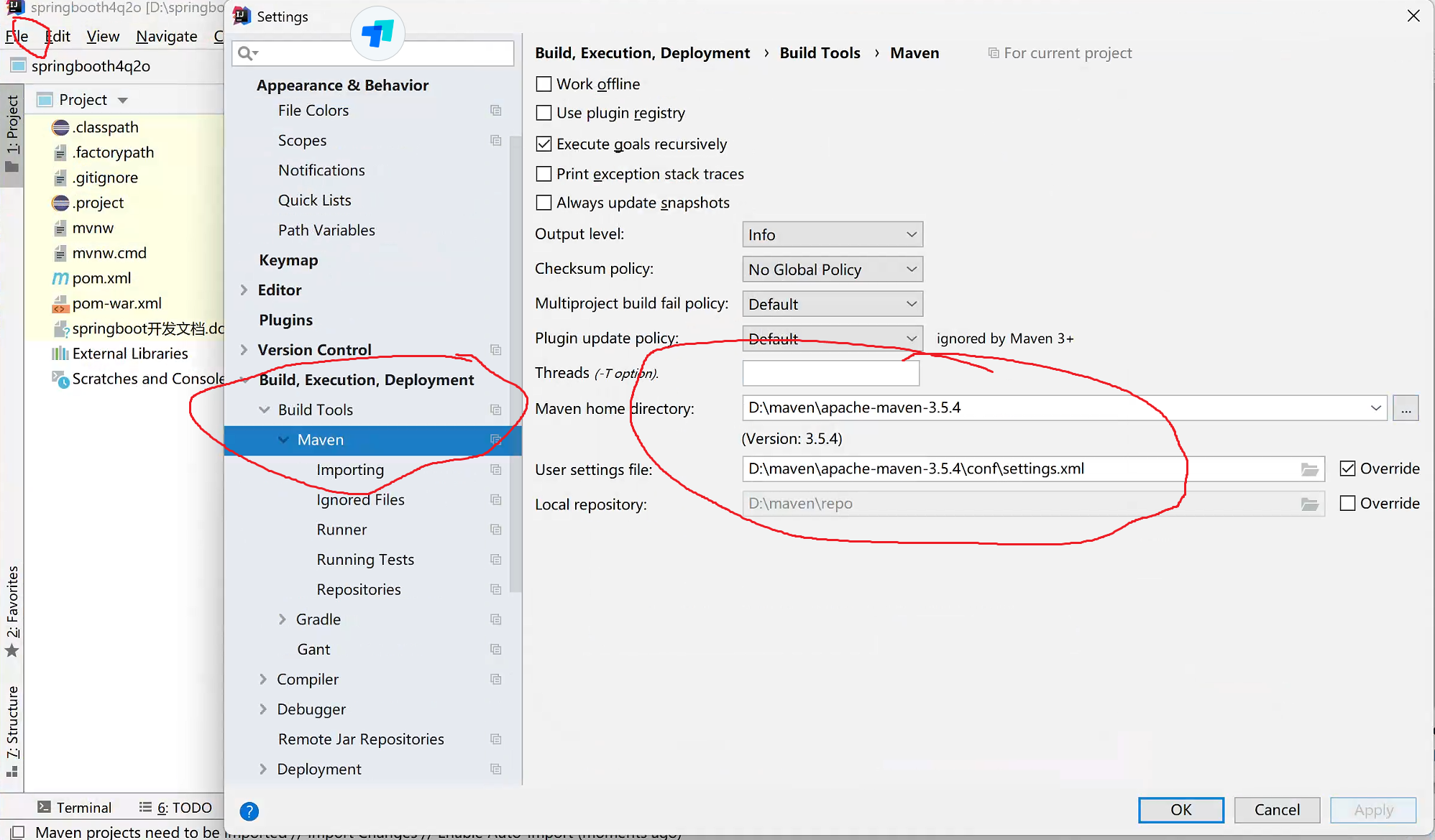This screenshot has width=1435, height=840.
Task: Uncheck Override for User settings file
Action: 1348,469
